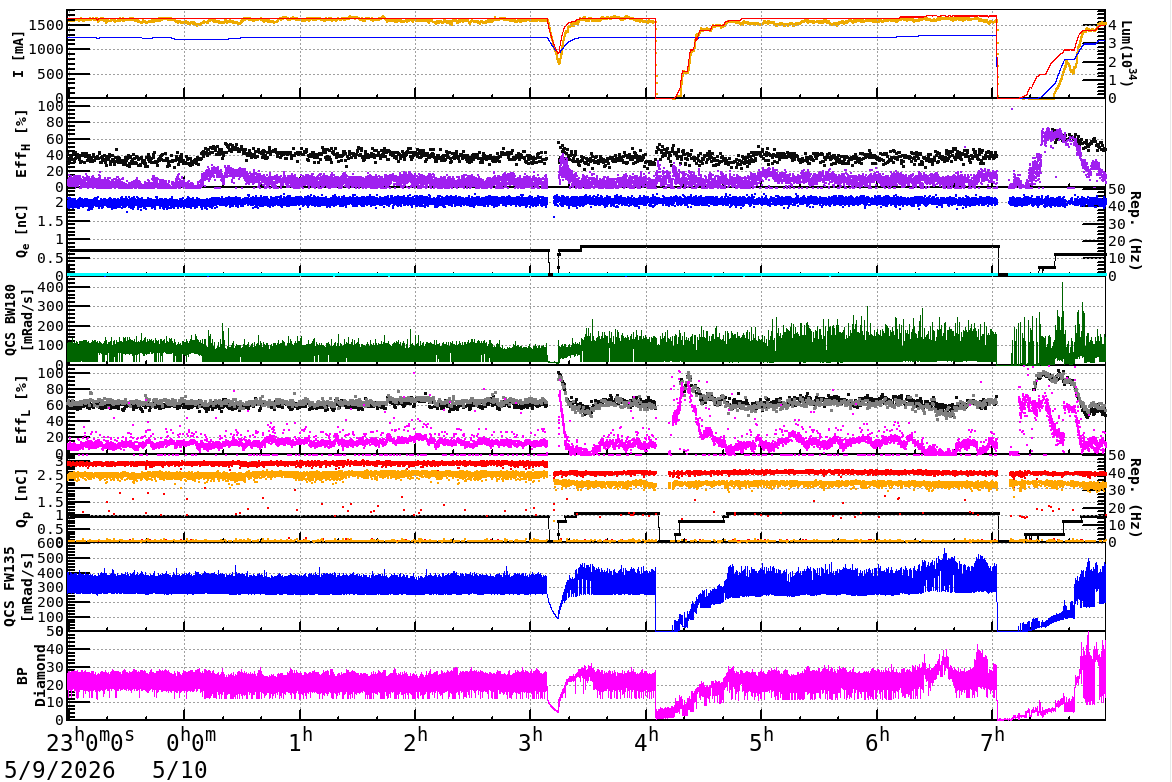
Task: Click the "500" tick on QCS FW135 axis
Action: coord(51,558)
